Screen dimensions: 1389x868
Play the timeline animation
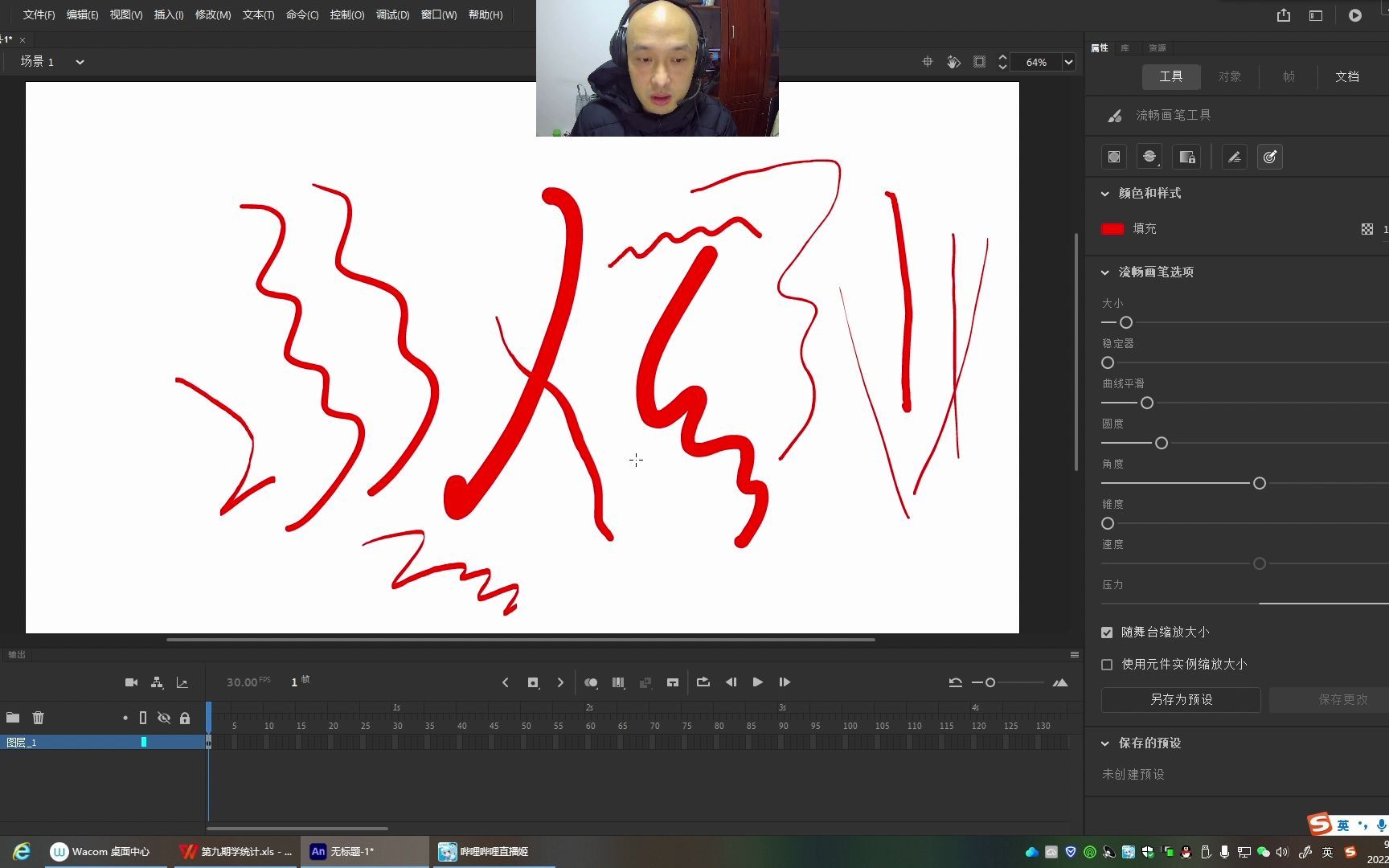pos(757,682)
